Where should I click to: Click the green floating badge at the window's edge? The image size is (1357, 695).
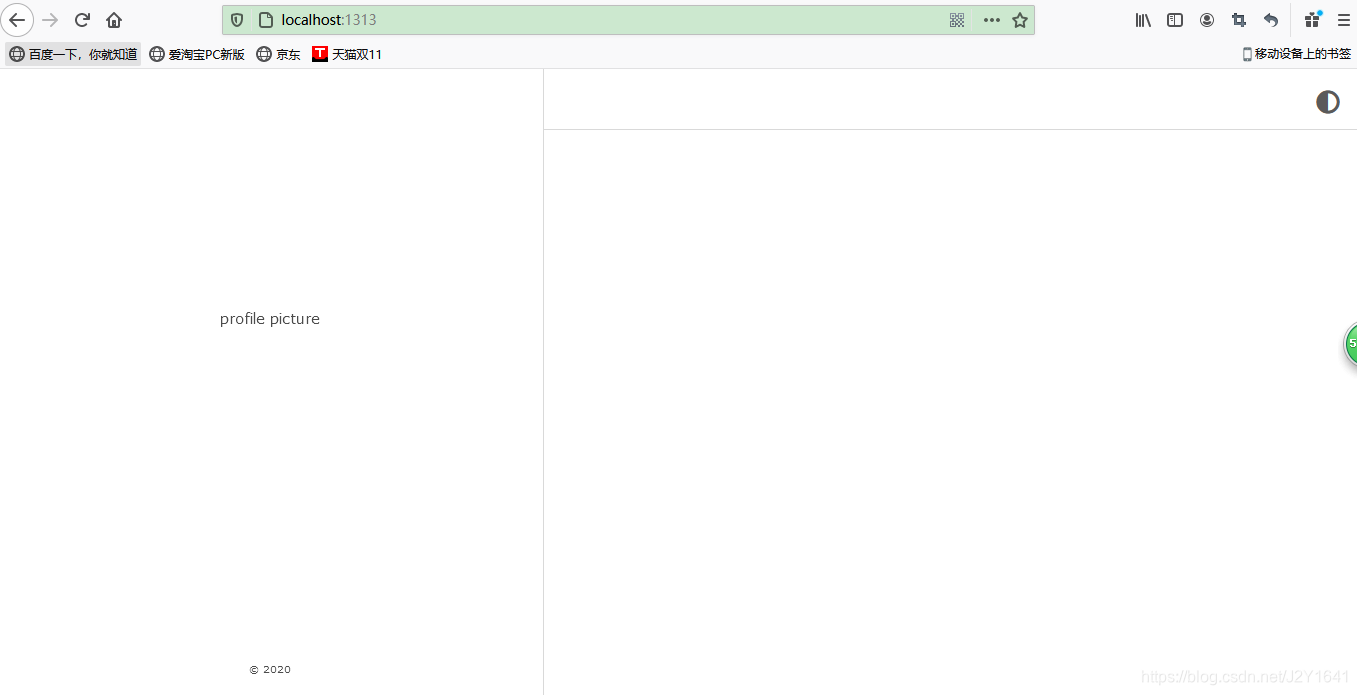[1350, 344]
